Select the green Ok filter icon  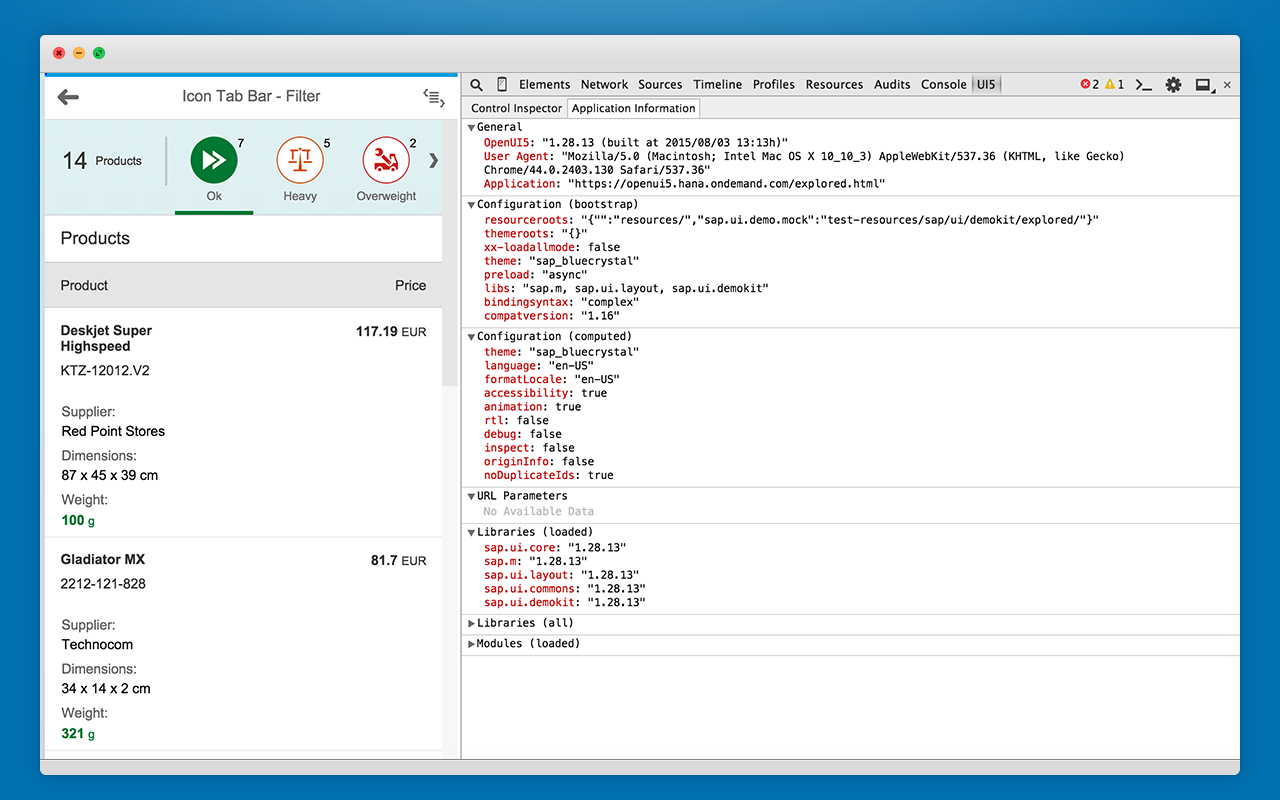click(x=213, y=160)
